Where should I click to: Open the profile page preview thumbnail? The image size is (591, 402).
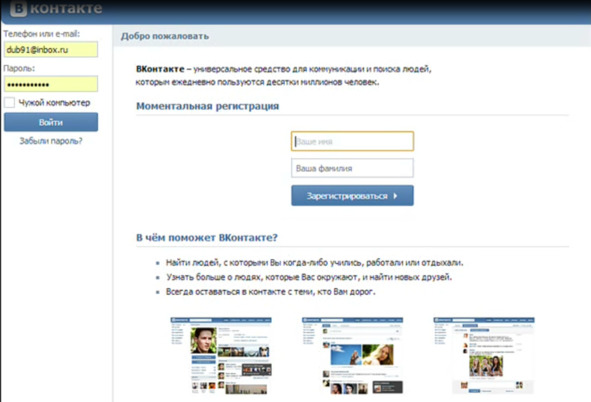pyautogui.click(x=221, y=356)
